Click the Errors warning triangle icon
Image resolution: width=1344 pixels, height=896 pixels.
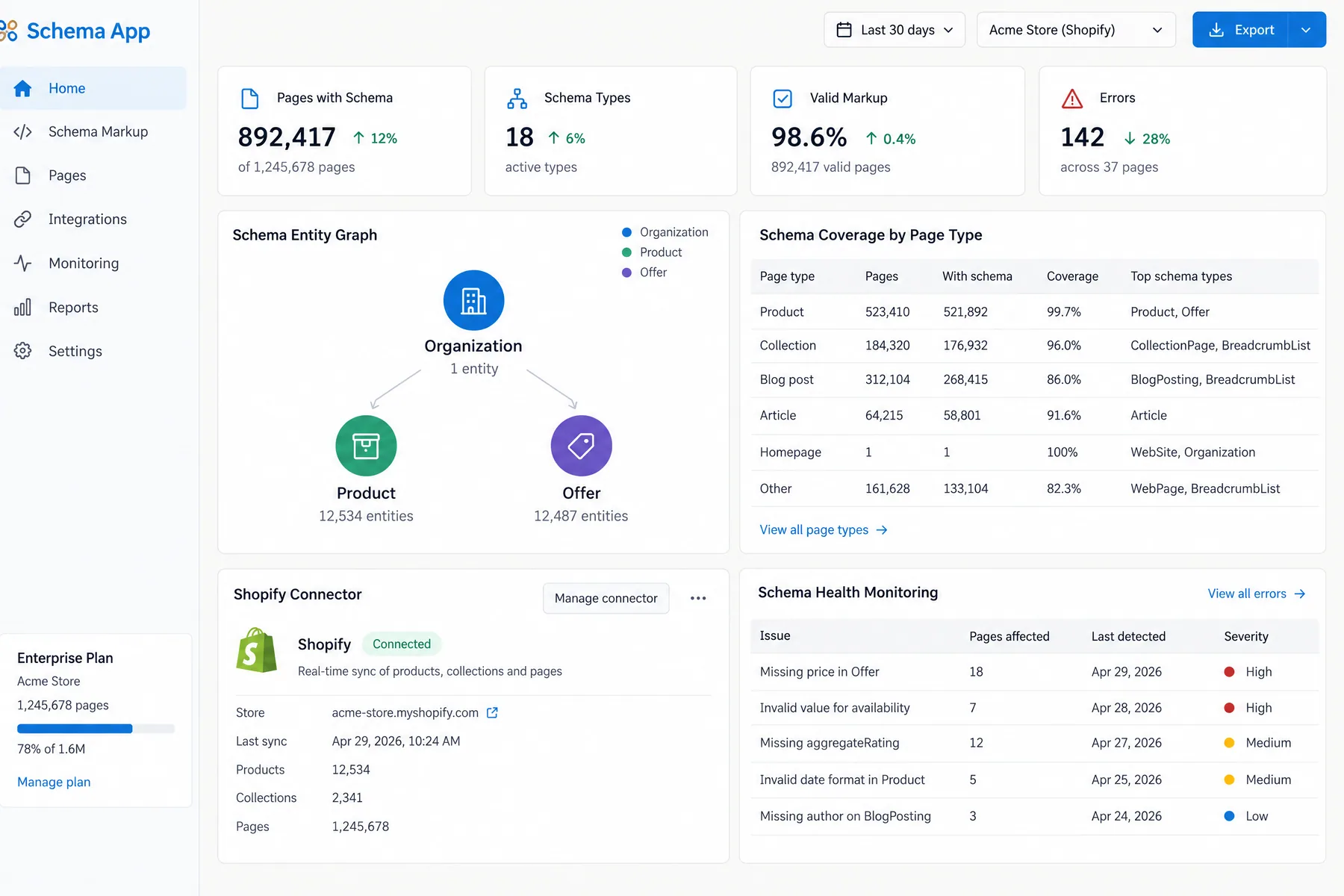point(1072,99)
